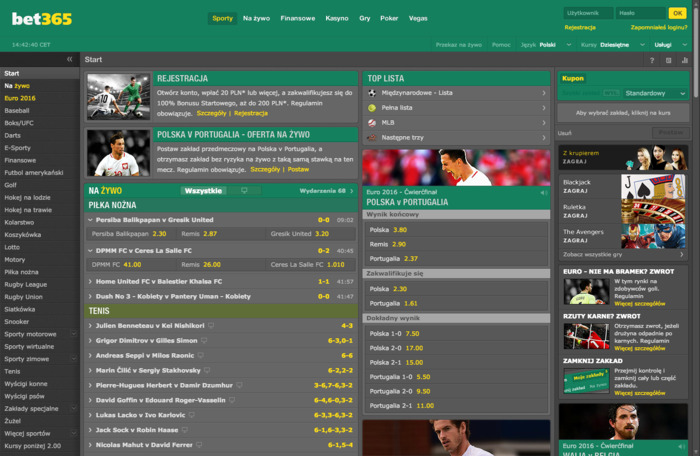Open the Kursy Dziesiętne odds dropdown
The width and height of the screenshot is (700, 456).
[613, 45]
